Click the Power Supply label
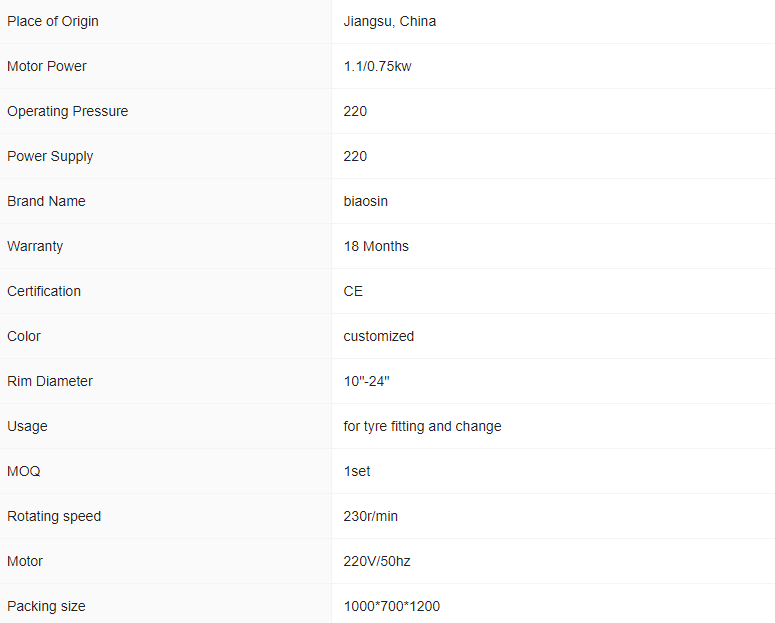Viewport: 775px width, 623px height. pos(50,156)
